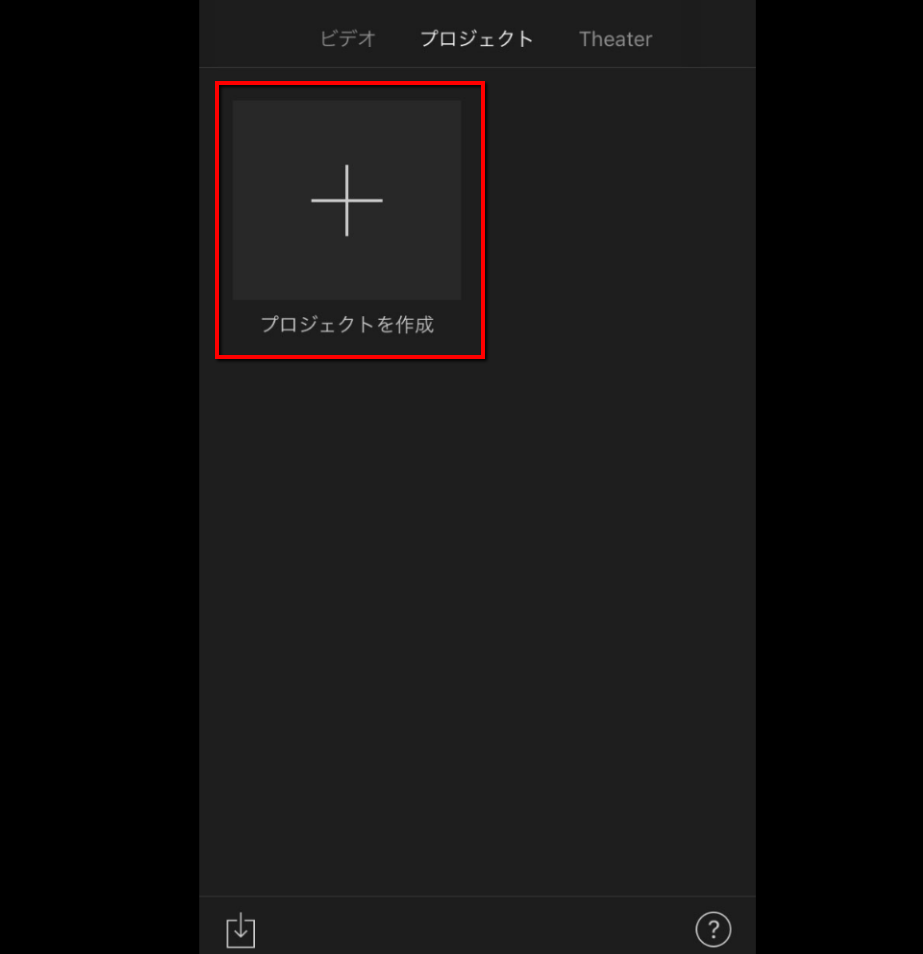
Task: Open the rightmost tab named Theater
Action: coord(615,39)
